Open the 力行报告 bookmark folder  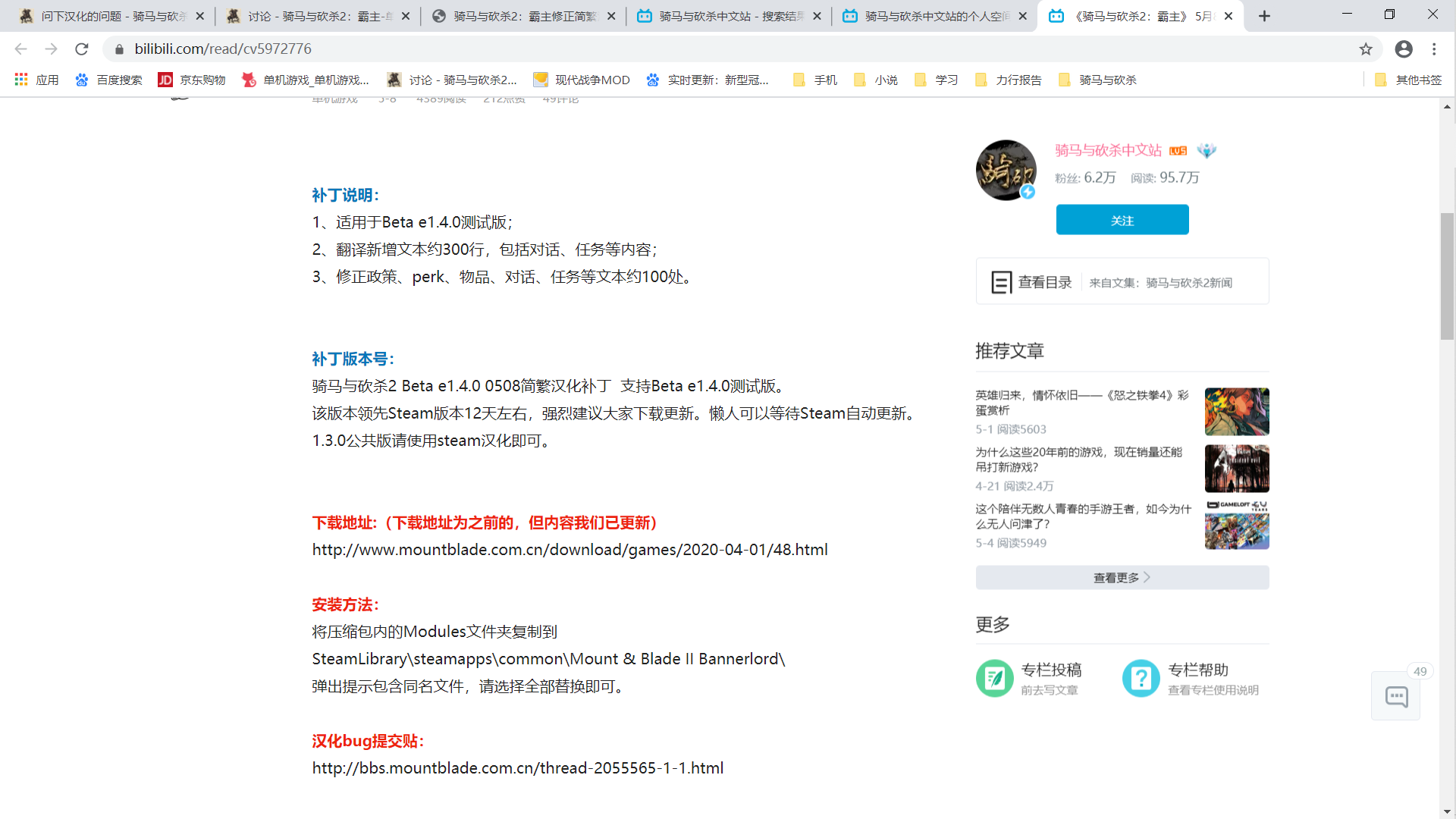(x=1008, y=80)
